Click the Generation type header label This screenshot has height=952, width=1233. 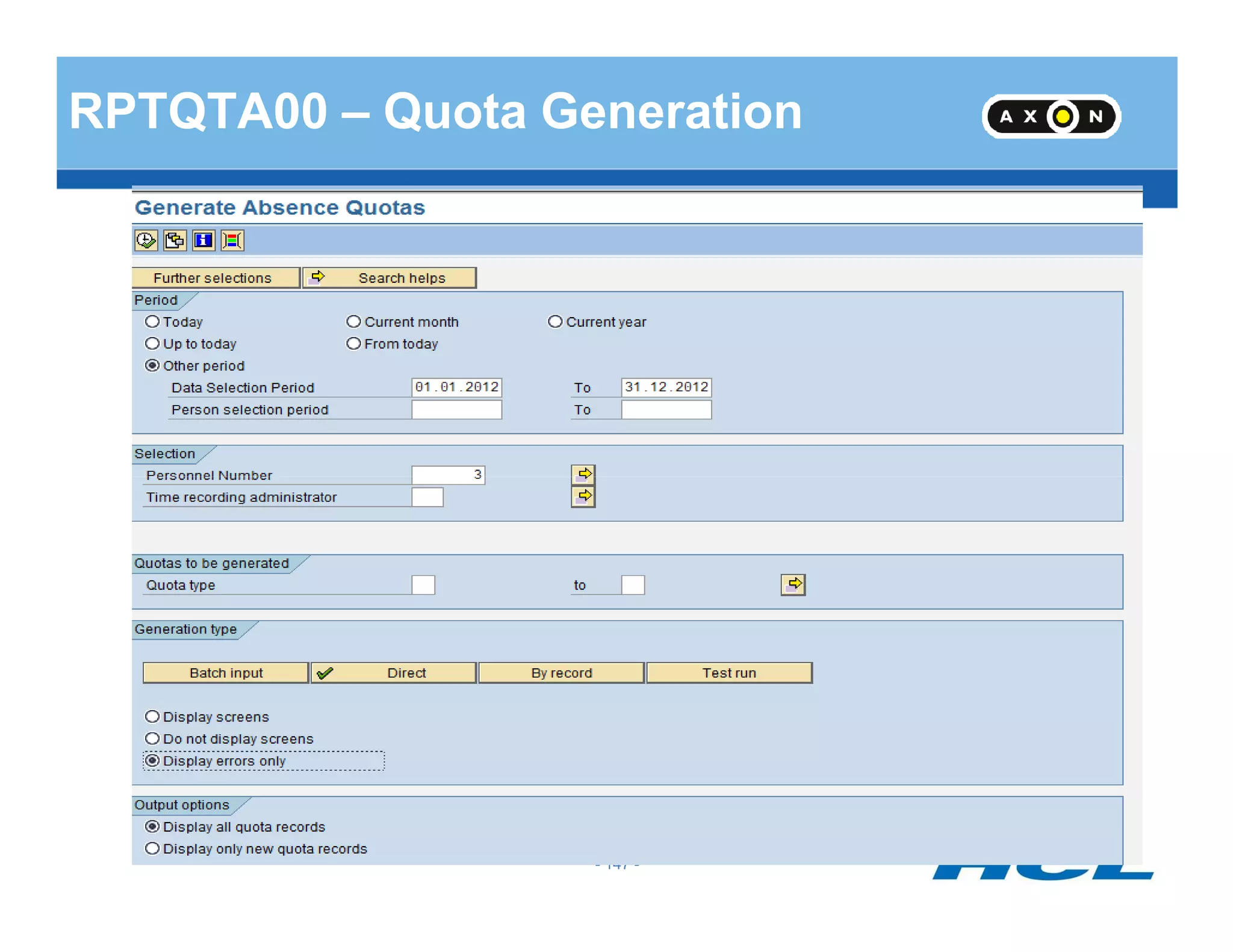[186, 629]
